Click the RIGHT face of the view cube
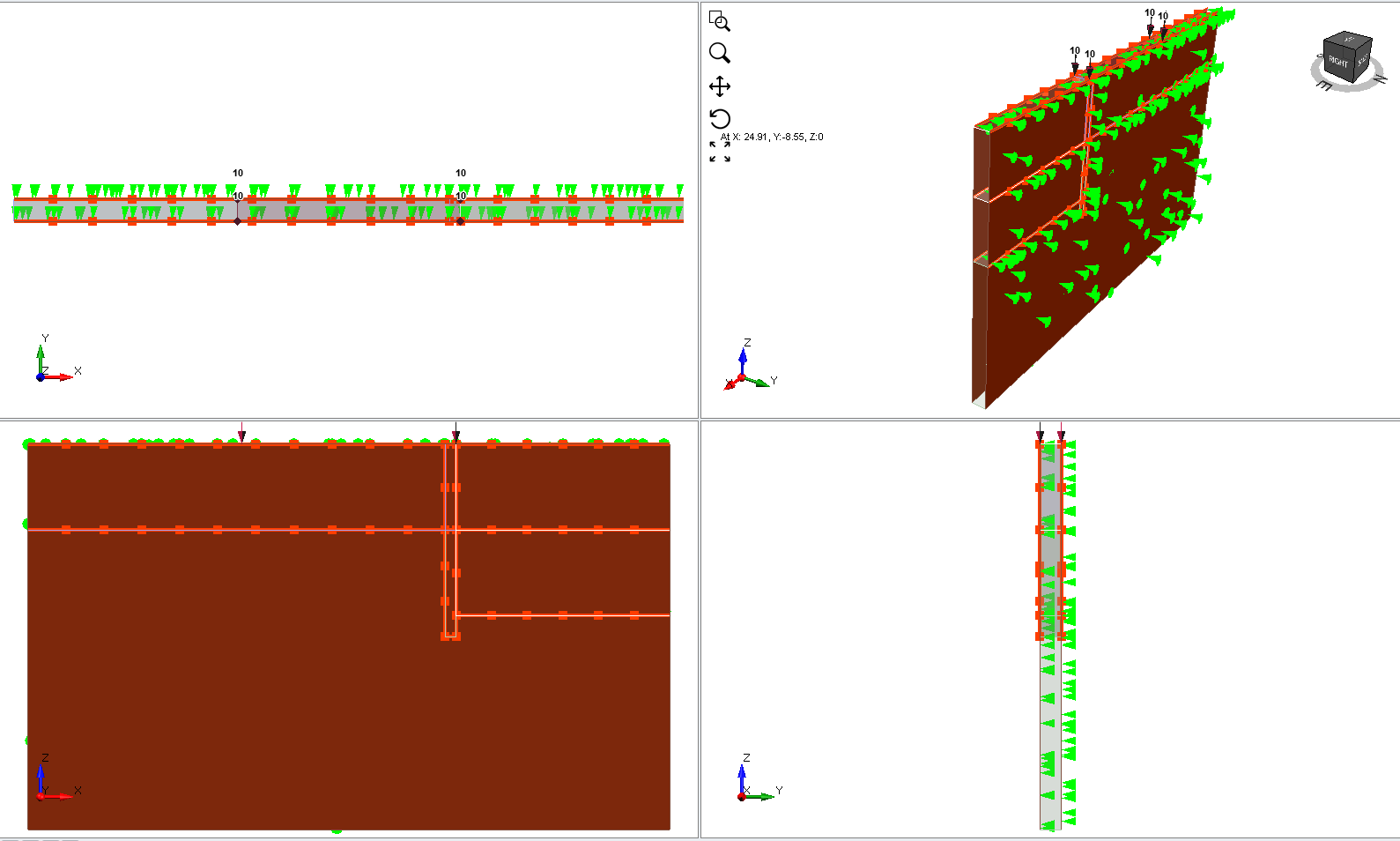 pyautogui.click(x=1338, y=62)
